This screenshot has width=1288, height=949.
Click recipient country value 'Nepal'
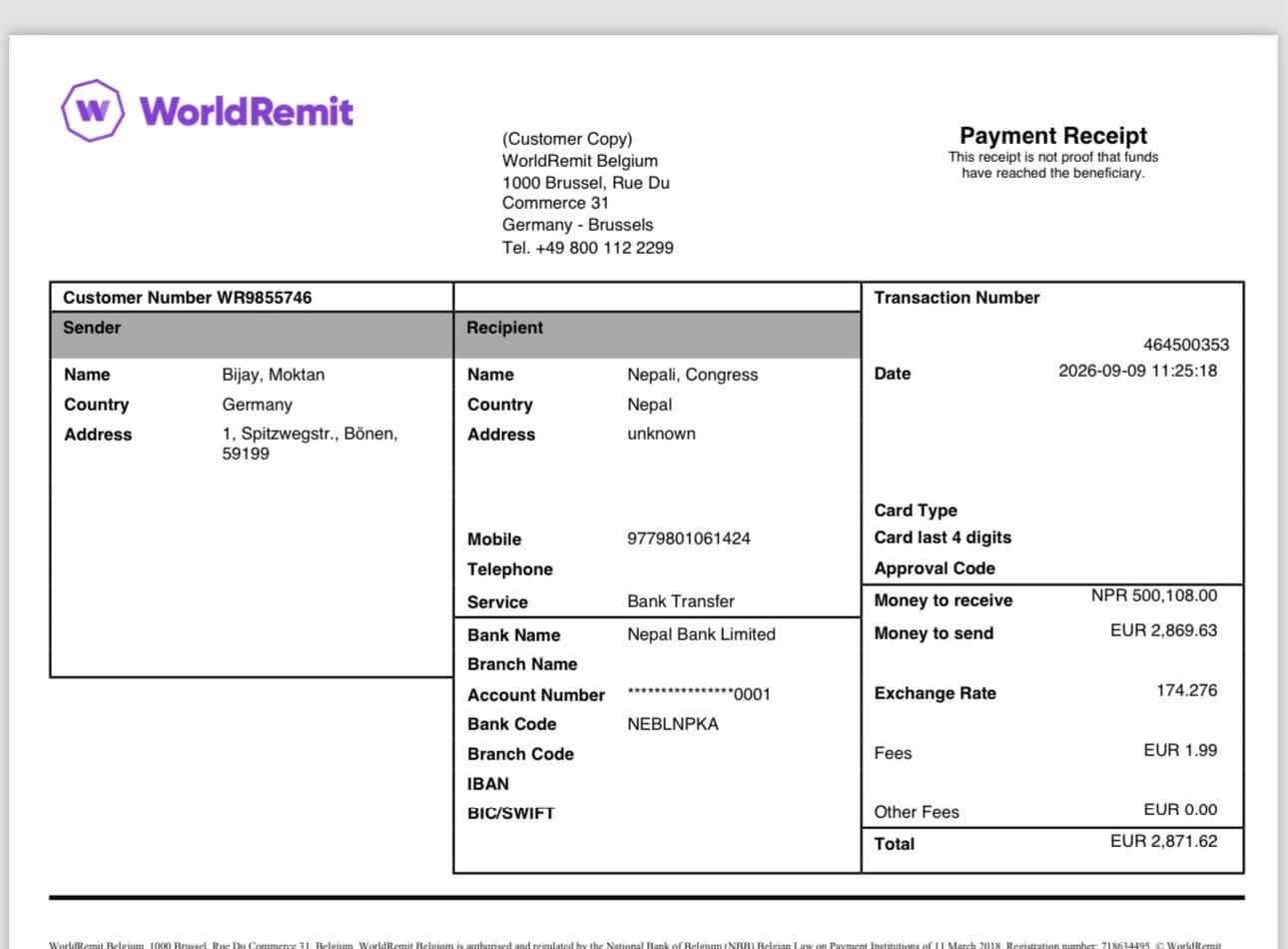pyautogui.click(x=650, y=405)
